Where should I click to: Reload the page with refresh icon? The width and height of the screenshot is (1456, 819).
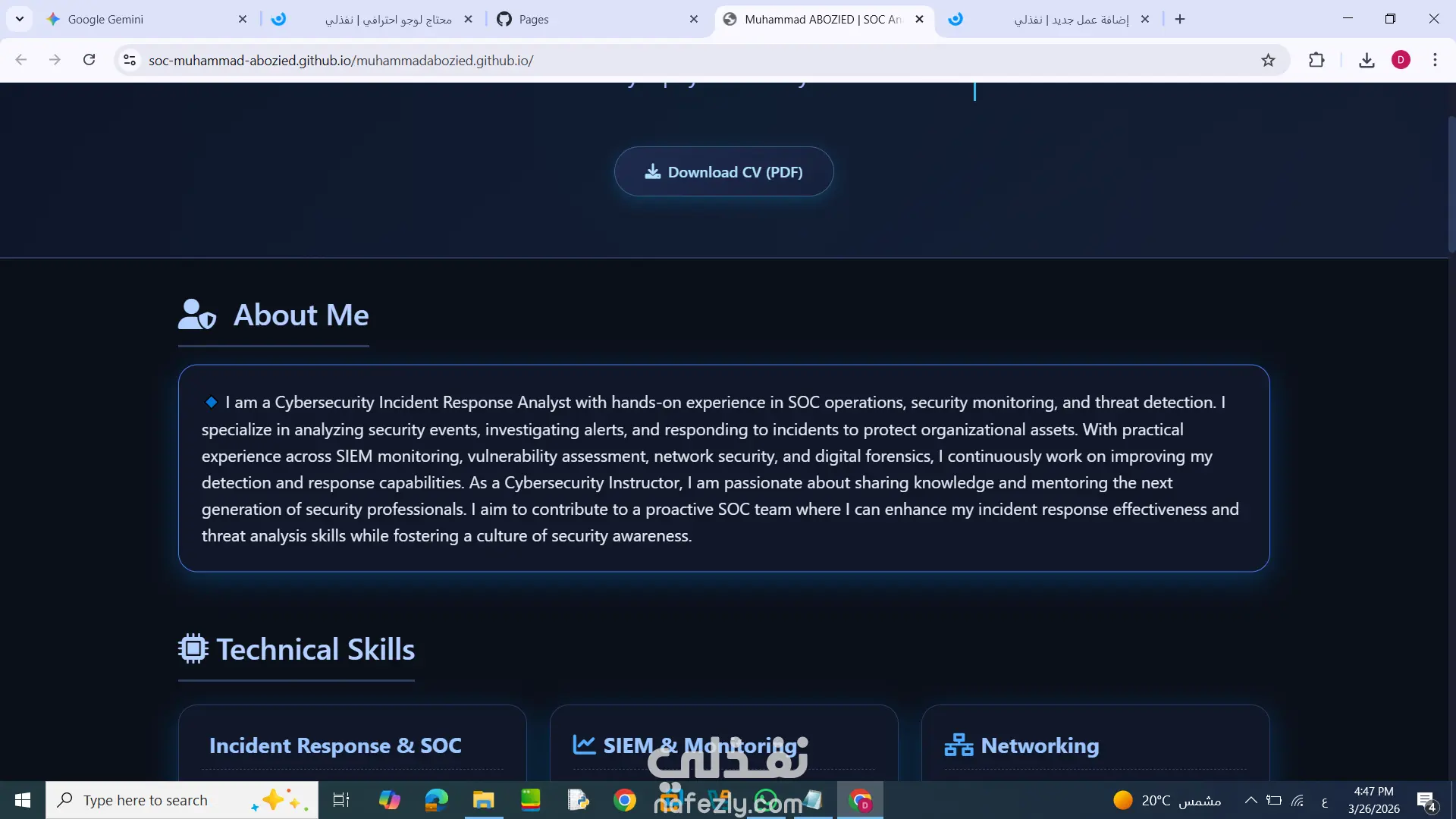[89, 60]
